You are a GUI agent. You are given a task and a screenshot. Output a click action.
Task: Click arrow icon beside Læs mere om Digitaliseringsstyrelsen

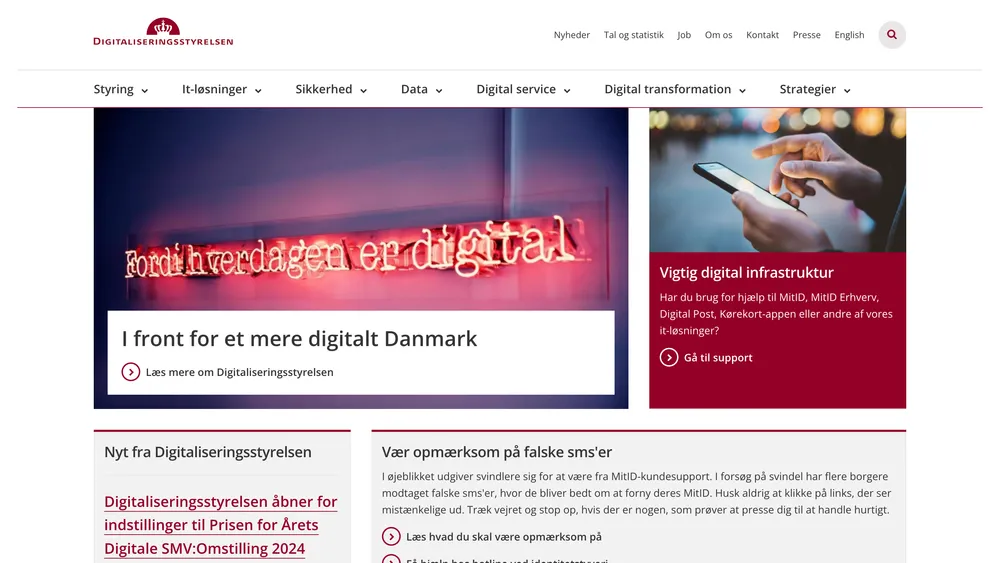[131, 372]
